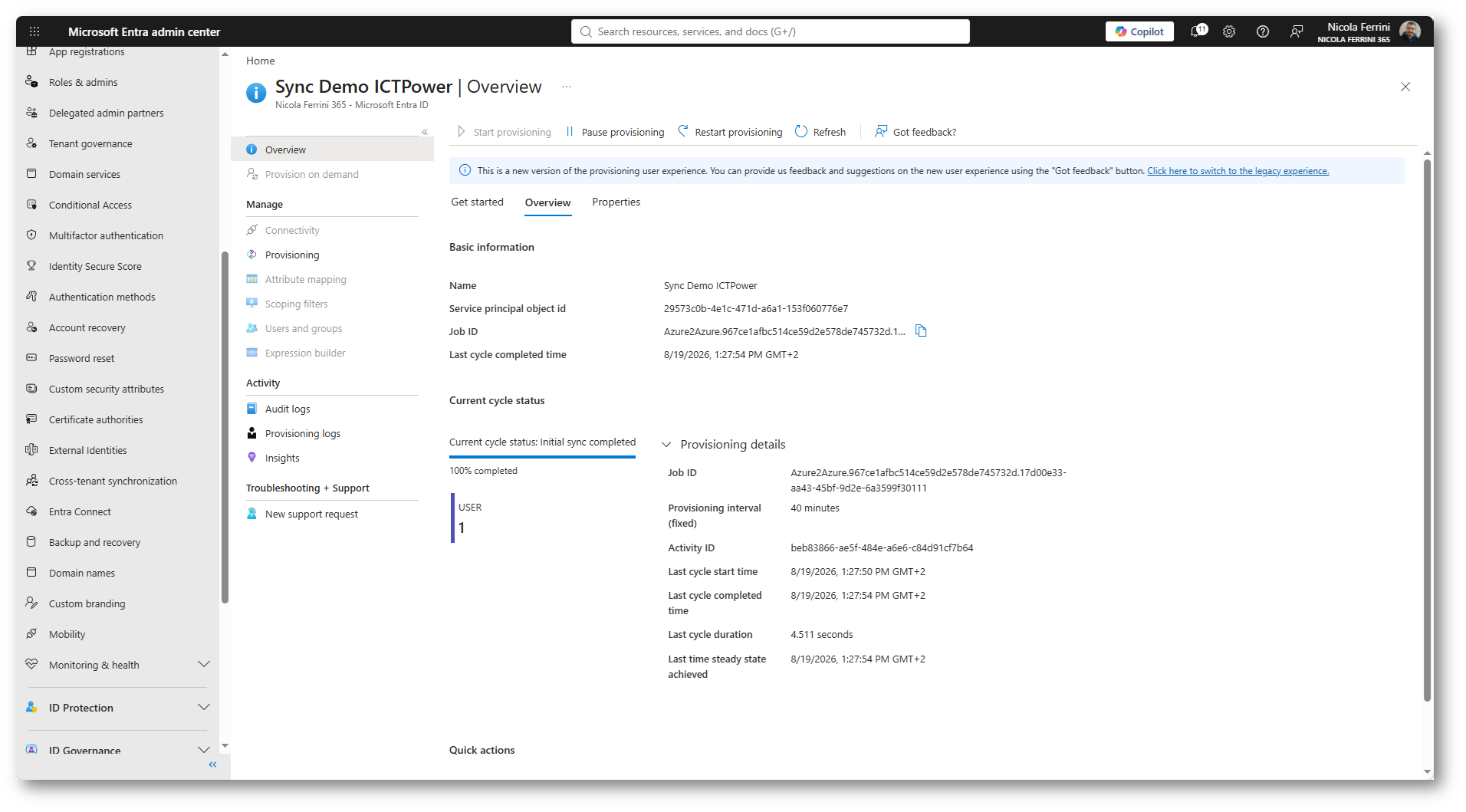Expand the ID Protection section
Screen dimensions: 1466x812
(204, 708)
